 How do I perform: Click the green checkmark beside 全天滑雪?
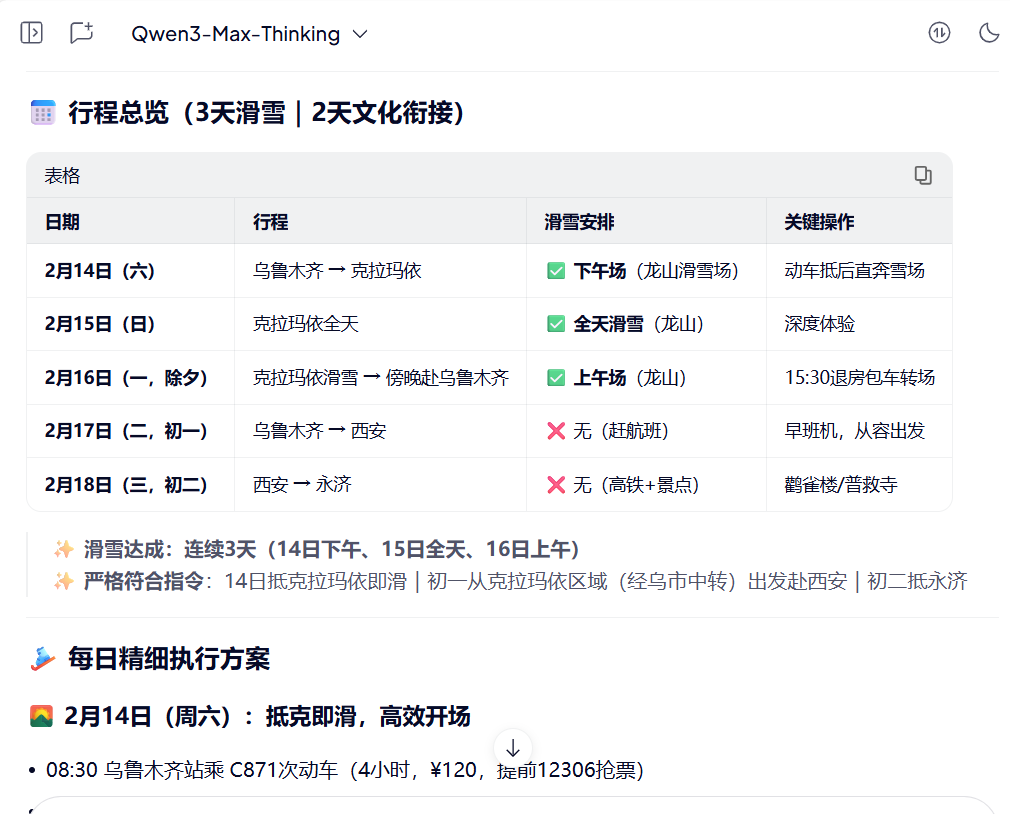[x=557, y=324]
